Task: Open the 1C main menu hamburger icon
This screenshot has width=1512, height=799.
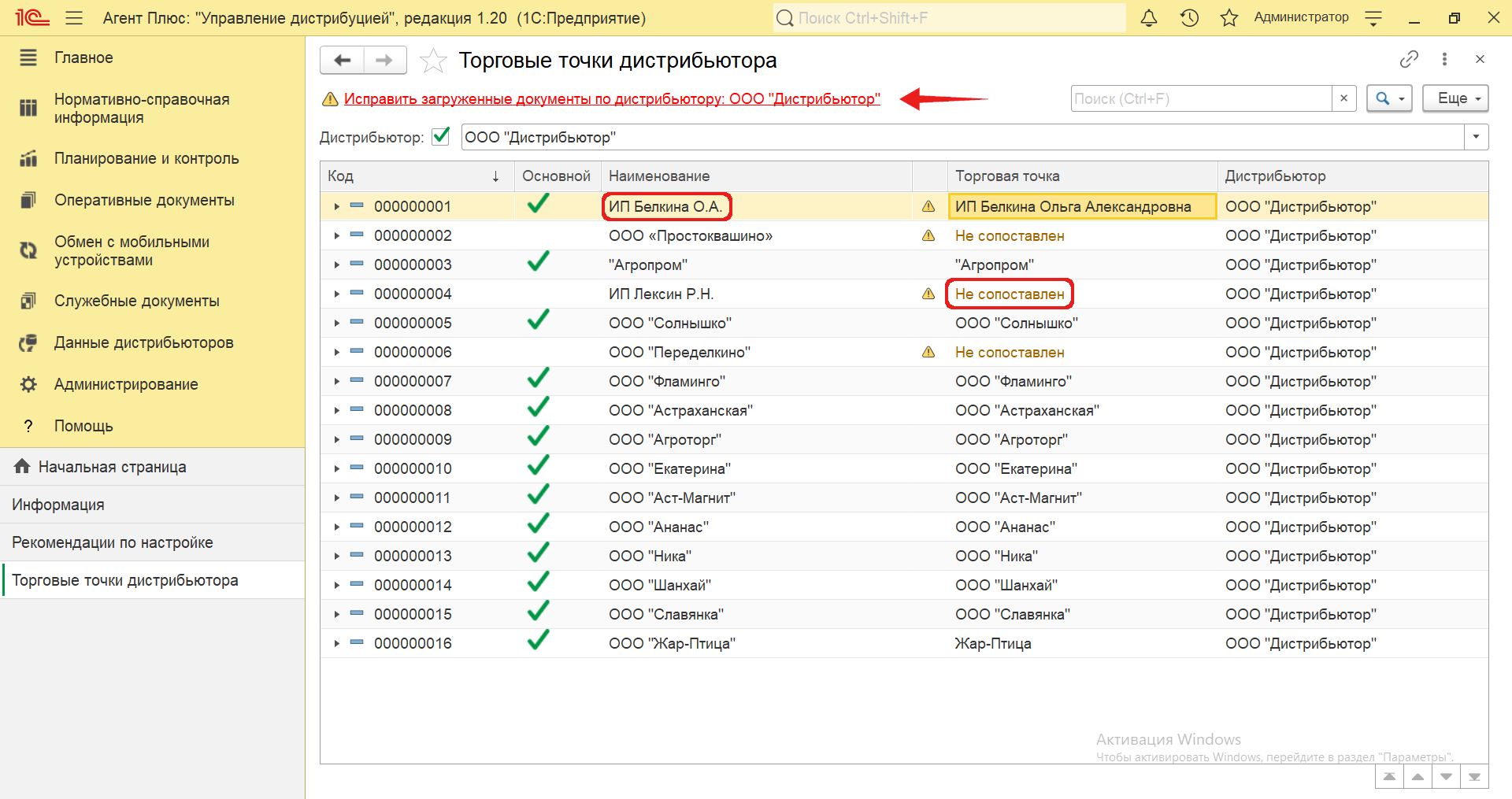Action: pyautogui.click(x=74, y=17)
